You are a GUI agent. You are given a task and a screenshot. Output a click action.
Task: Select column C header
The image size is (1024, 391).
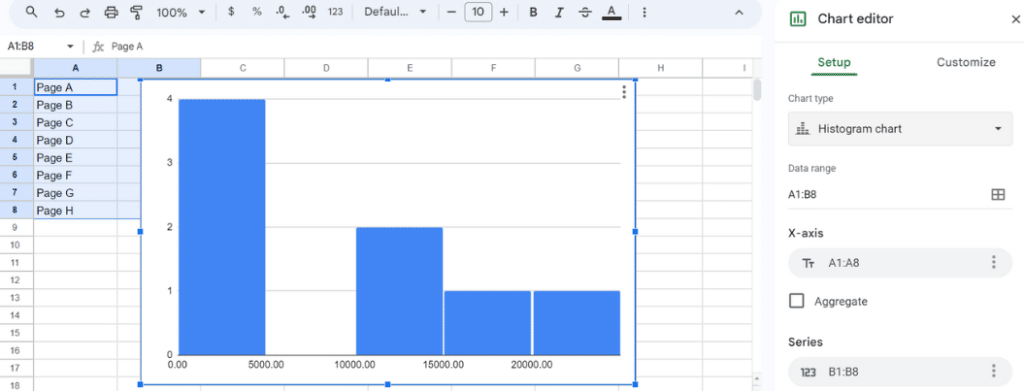pos(243,68)
